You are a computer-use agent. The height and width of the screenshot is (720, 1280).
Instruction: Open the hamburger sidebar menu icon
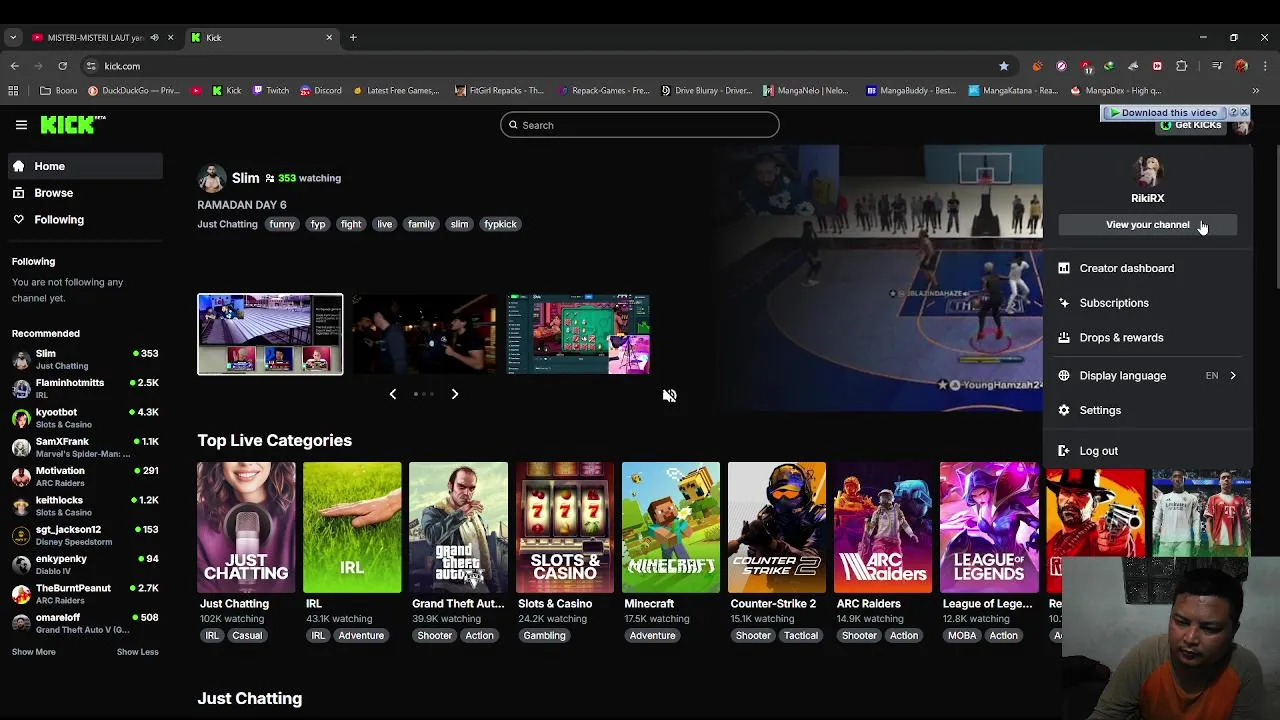click(21, 125)
